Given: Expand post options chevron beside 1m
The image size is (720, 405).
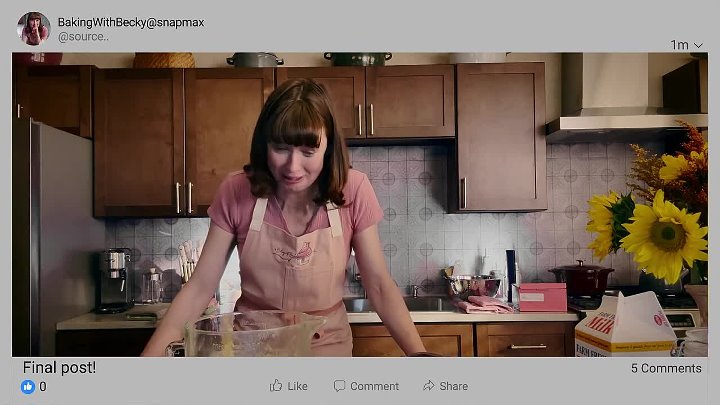Looking at the screenshot, I should pyautogui.click(x=698, y=45).
